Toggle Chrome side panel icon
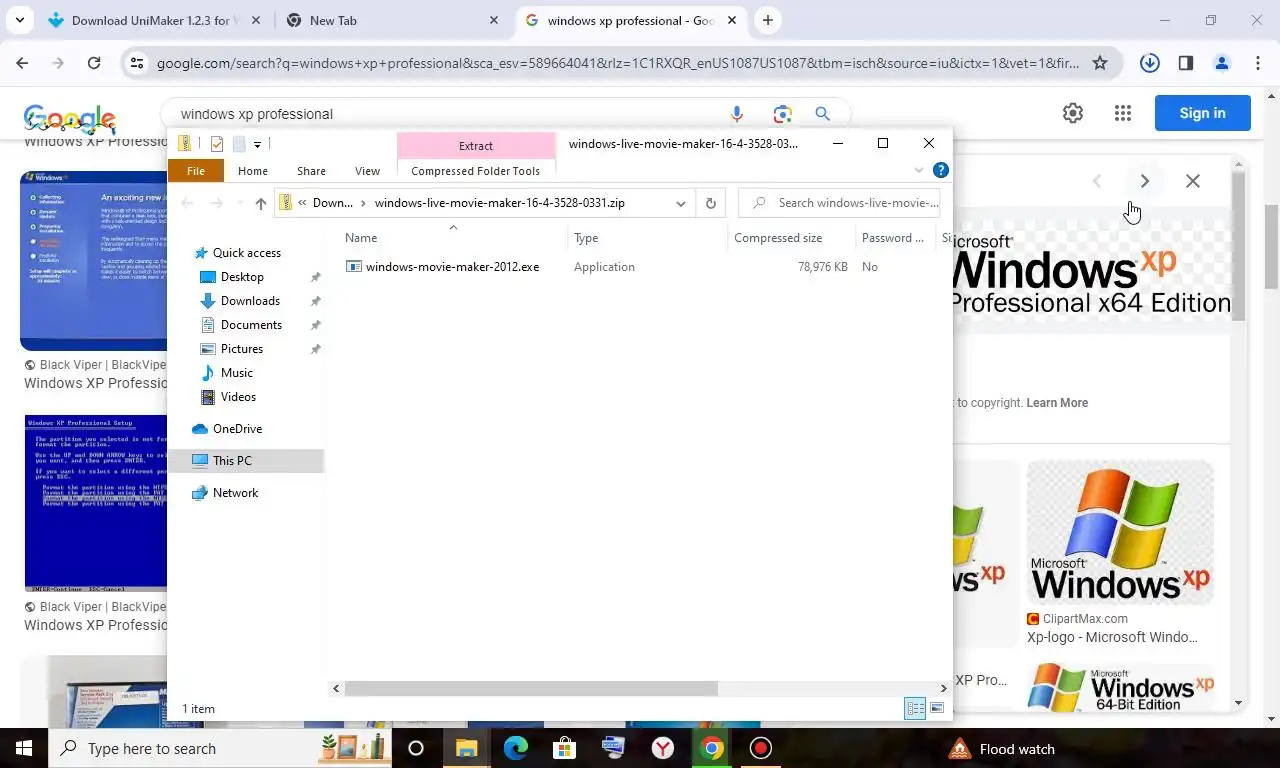 pyautogui.click(x=1186, y=63)
